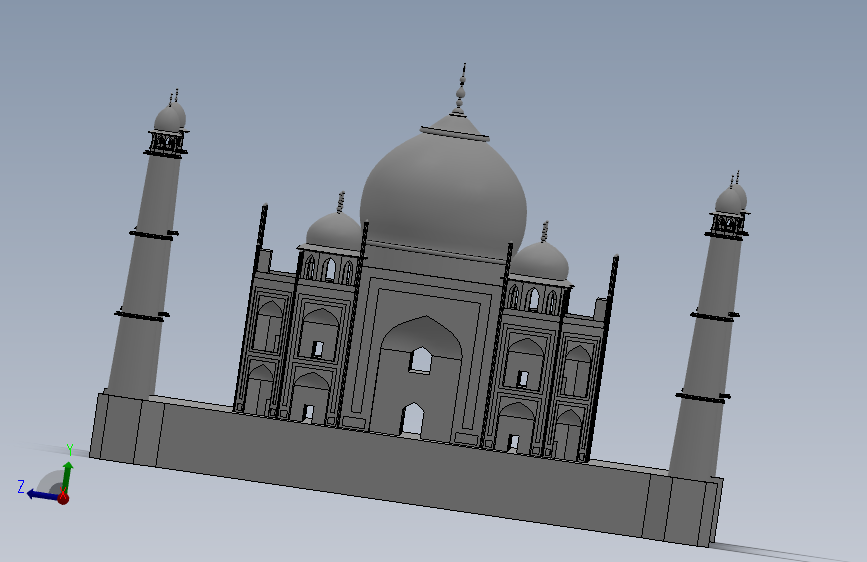Select the central pointed arch recess
The height and width of the screenshot is (562, 867).
point(419,377)
